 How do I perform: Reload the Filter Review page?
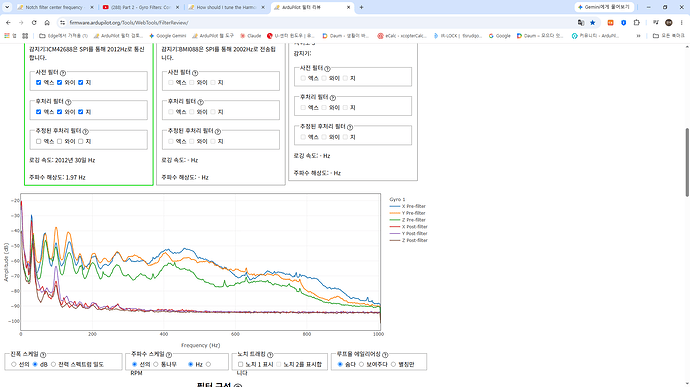(34, 22)
